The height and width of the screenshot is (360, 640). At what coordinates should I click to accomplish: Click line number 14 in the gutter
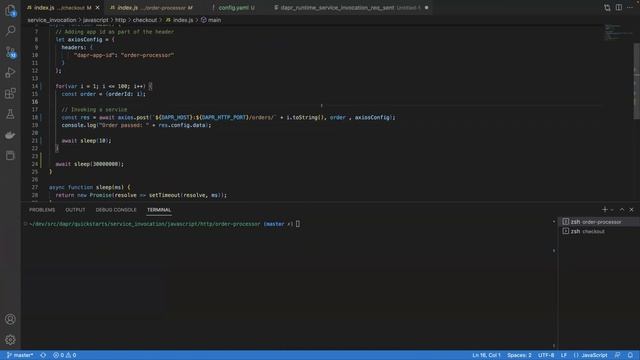point(35,86)
